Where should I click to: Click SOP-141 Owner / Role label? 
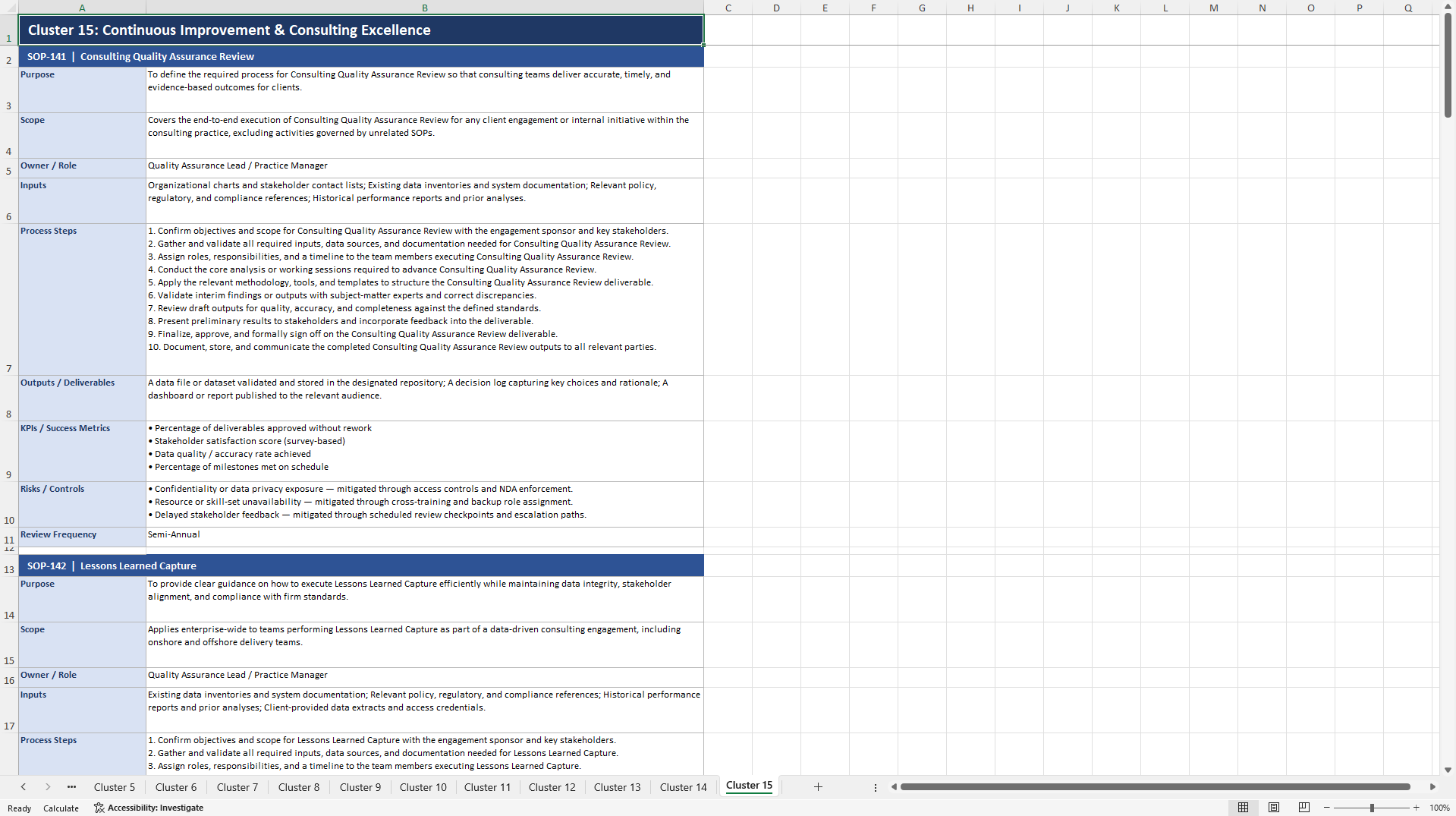[x=82, y=169]
